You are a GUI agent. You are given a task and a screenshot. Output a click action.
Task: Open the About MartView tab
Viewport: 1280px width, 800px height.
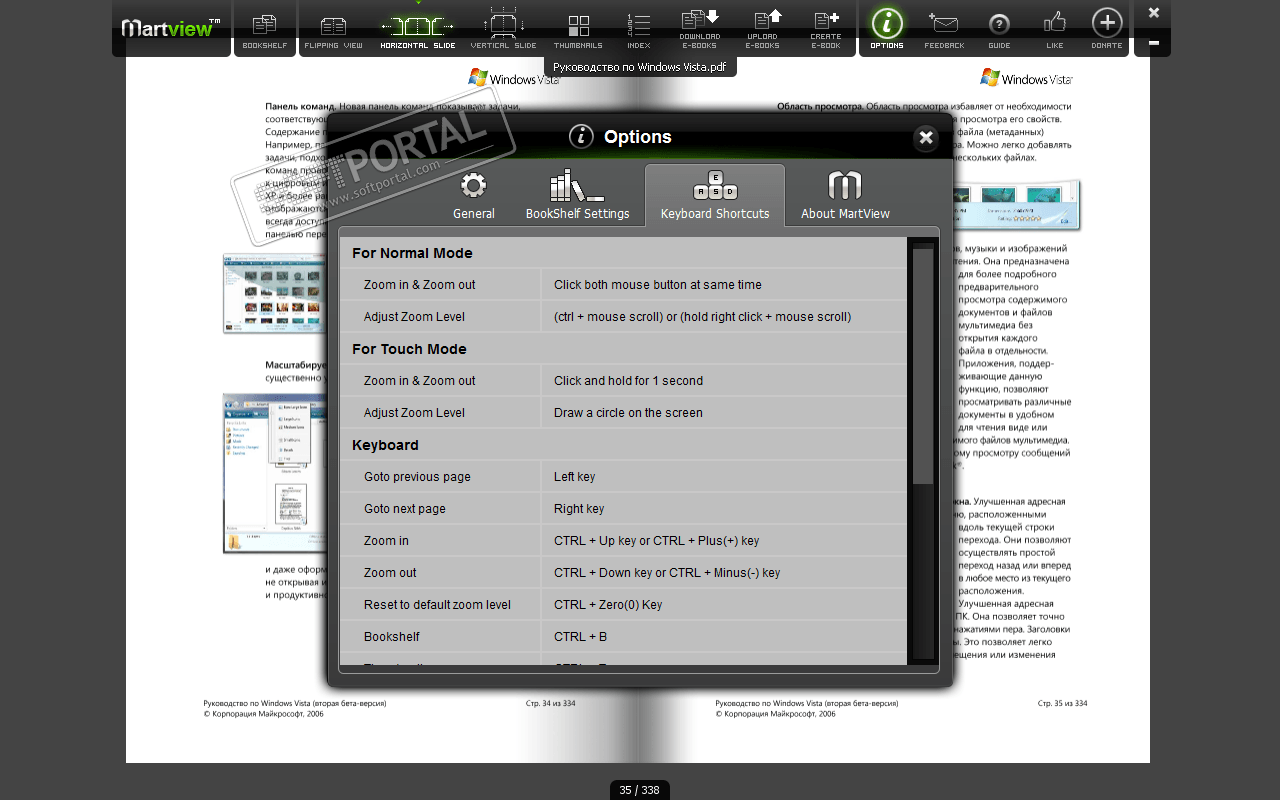click(x=845, y=195)
